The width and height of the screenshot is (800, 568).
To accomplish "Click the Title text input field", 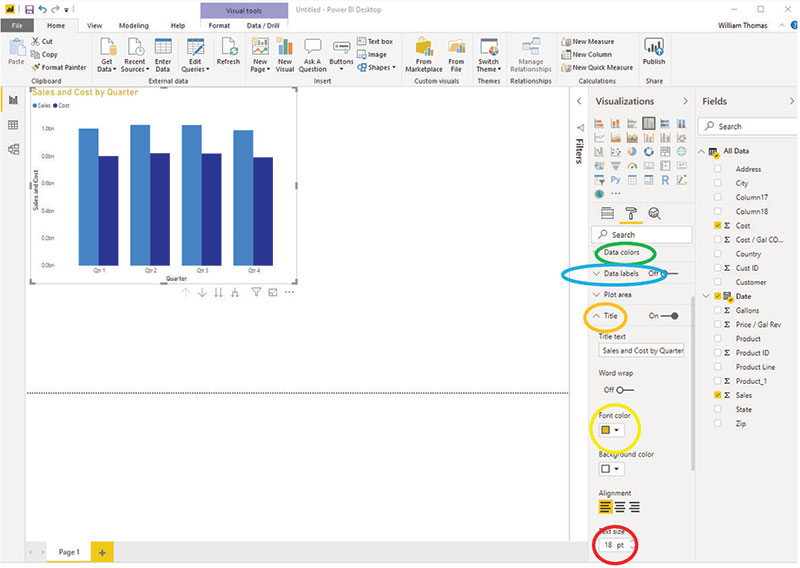I will point(641,351).
